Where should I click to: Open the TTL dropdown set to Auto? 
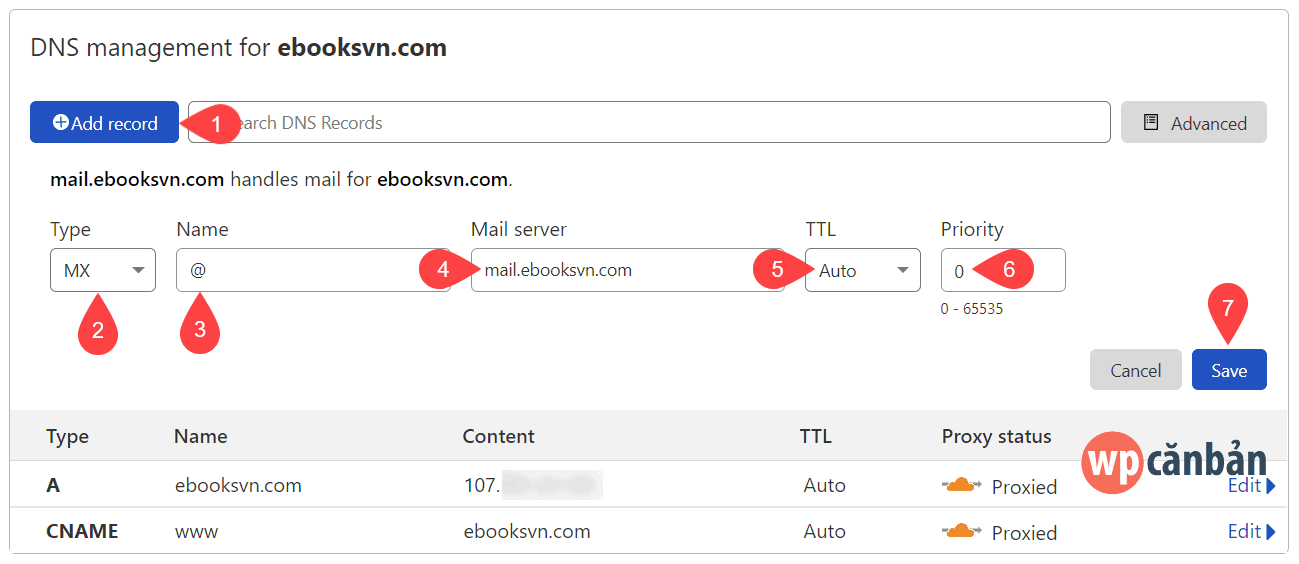[863, 270]
